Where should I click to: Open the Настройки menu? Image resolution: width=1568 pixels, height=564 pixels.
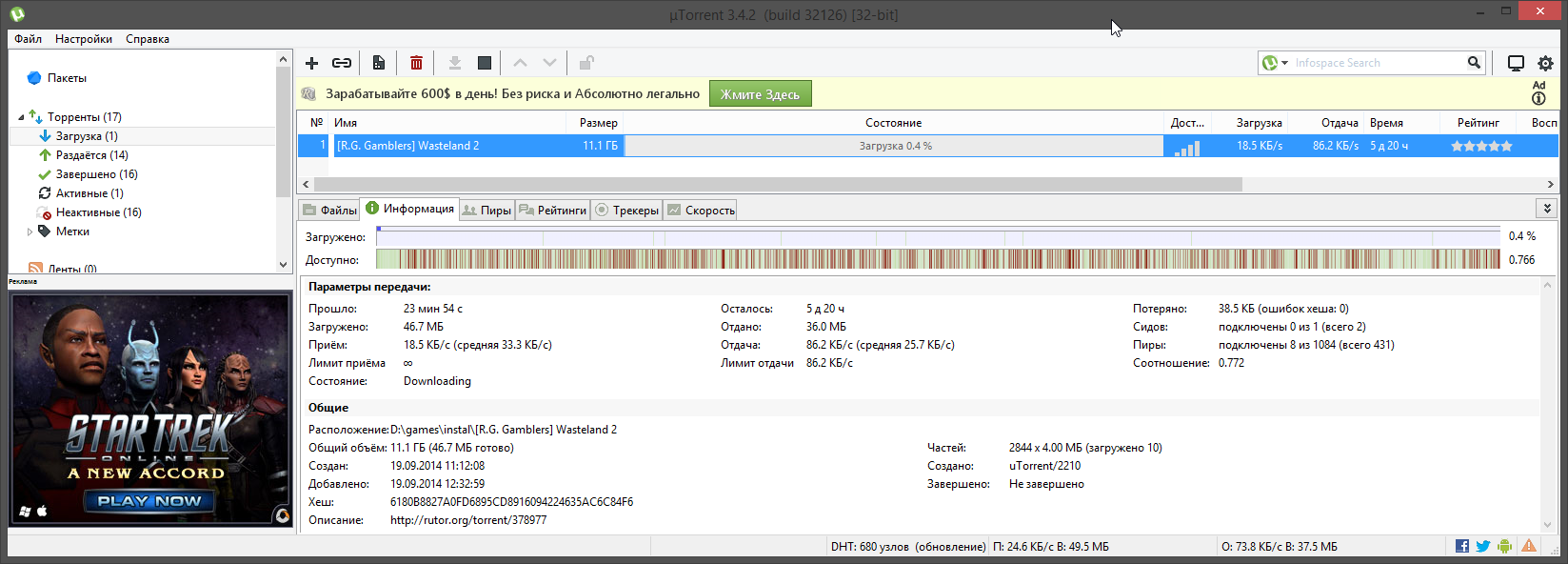(x=83, y=39)
